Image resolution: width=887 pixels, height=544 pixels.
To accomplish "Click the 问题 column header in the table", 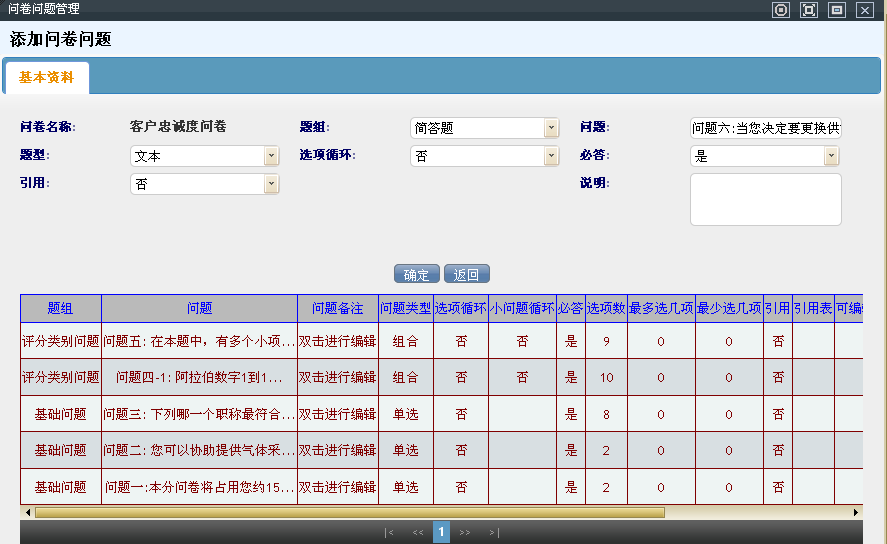I will (199, 309).
